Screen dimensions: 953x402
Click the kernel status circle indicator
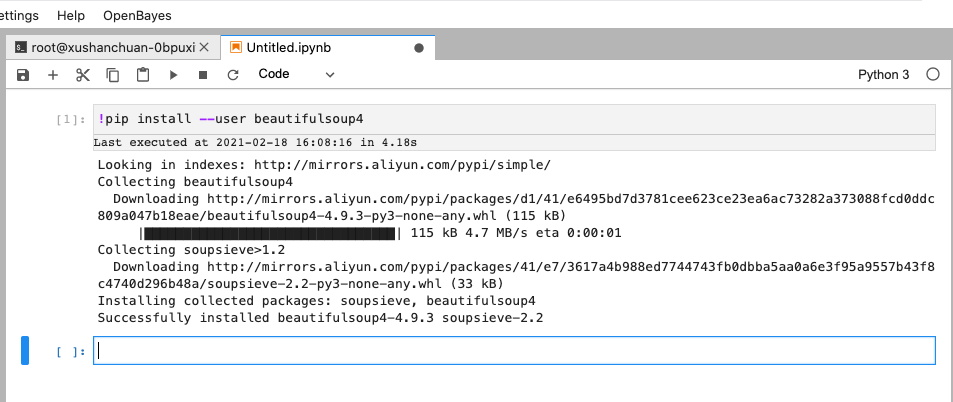click(x=932, y=75)
